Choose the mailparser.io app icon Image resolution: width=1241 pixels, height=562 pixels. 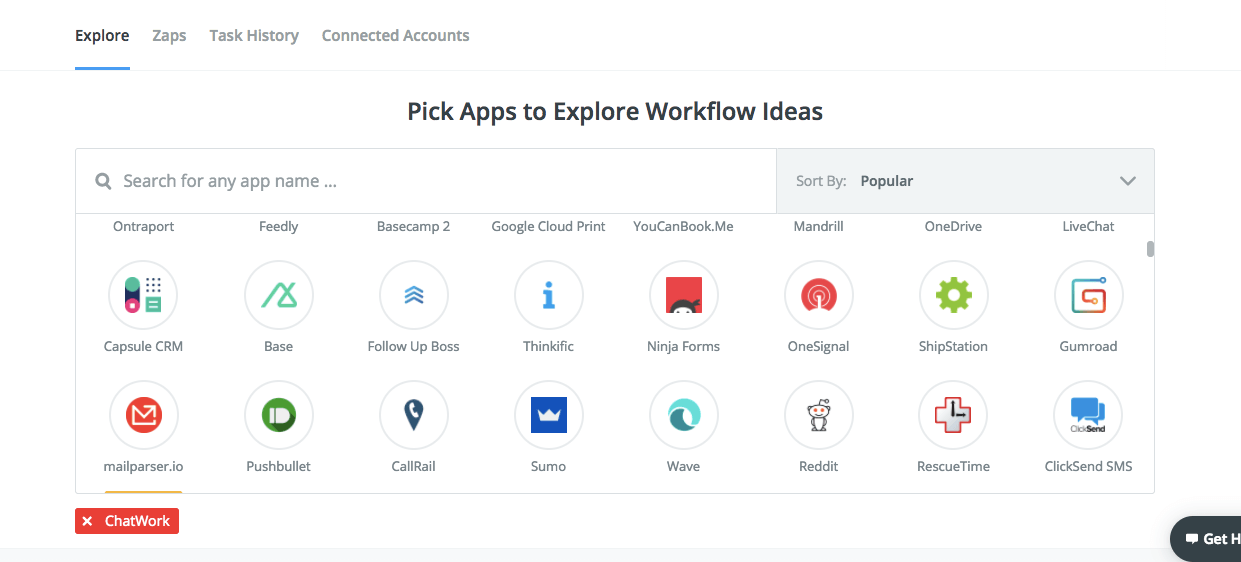pyautogui.click(x=143, y=415)
